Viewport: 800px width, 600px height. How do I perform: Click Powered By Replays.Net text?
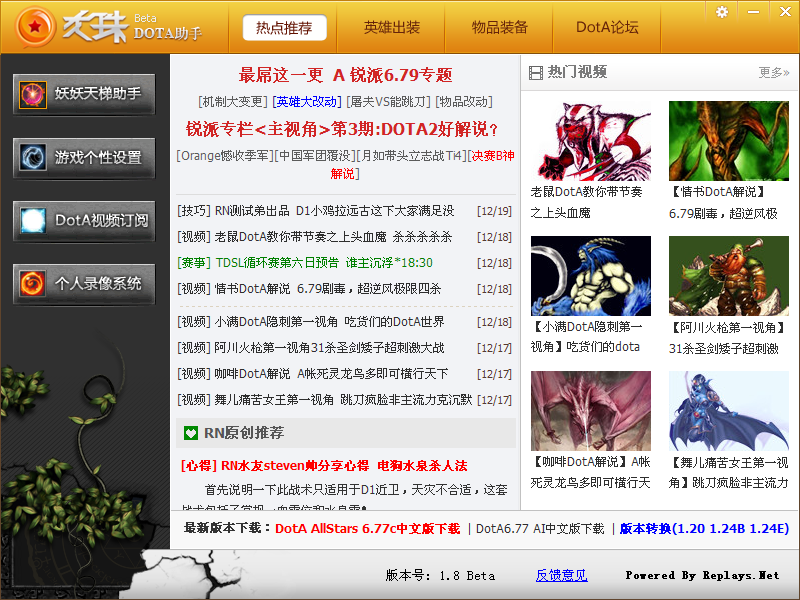[x=703, y=576]
